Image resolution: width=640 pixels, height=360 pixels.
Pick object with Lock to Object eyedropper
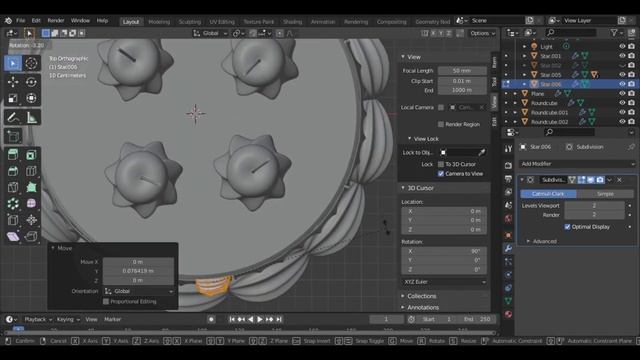482,152
